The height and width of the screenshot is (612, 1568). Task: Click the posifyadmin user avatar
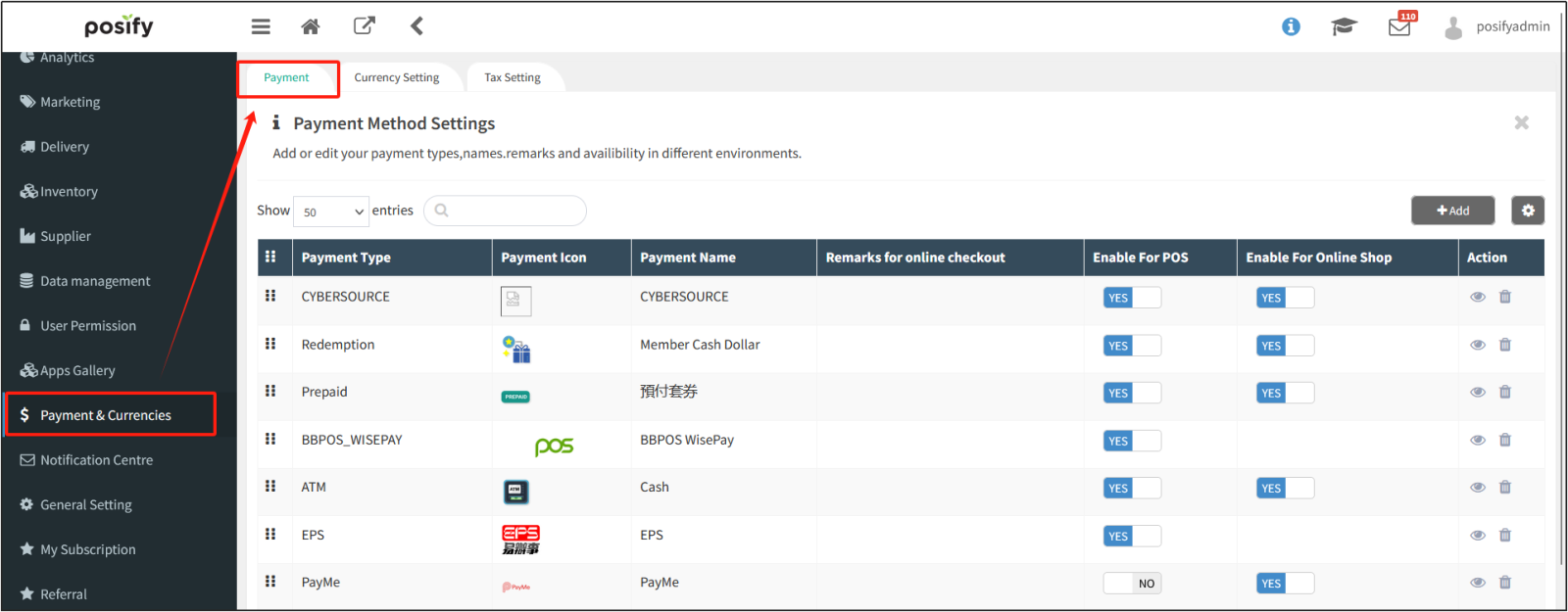pos(1453,27)
